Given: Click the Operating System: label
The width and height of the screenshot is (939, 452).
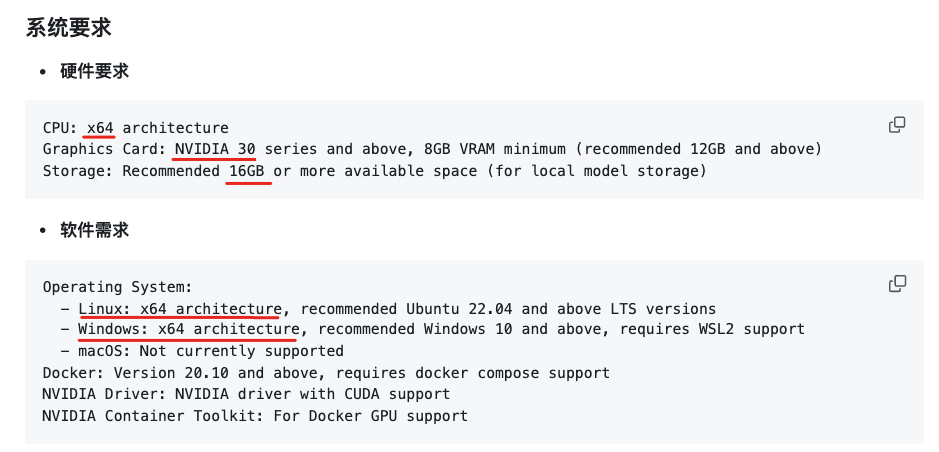Looking at the screenshot, I should tap(117, 287).
